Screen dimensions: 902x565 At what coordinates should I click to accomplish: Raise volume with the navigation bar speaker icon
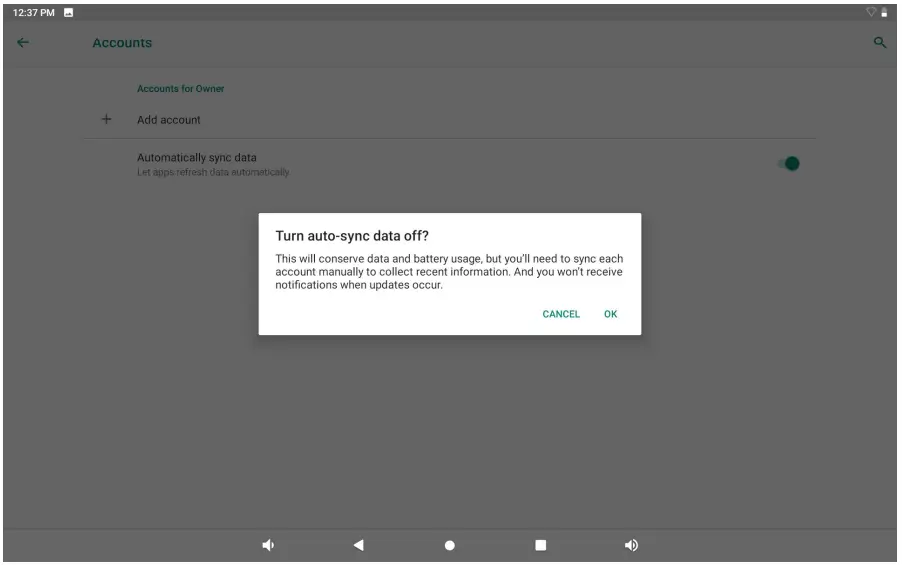[631, 545]
